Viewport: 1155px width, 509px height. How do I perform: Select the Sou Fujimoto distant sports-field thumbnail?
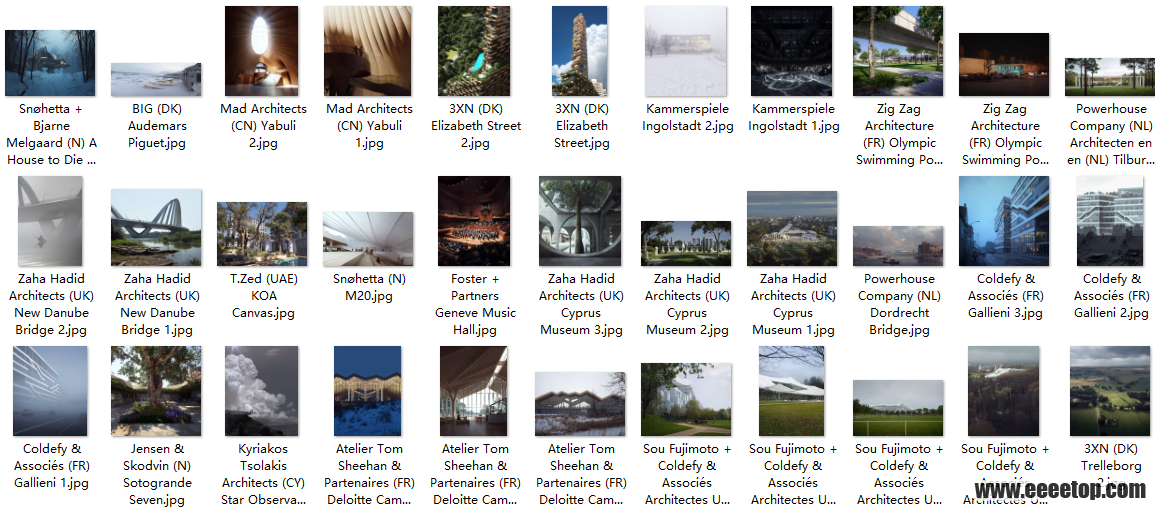pos(898,408)
